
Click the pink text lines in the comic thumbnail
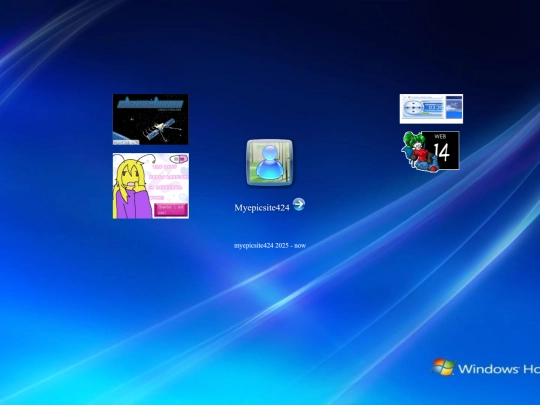pos(168,182)
